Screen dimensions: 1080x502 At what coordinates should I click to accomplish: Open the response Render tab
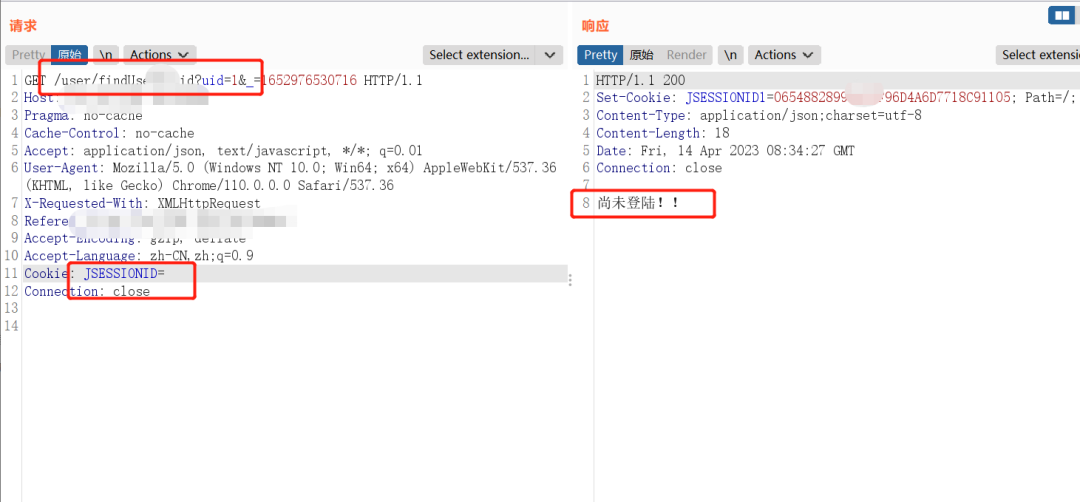[x=687, y=55]
